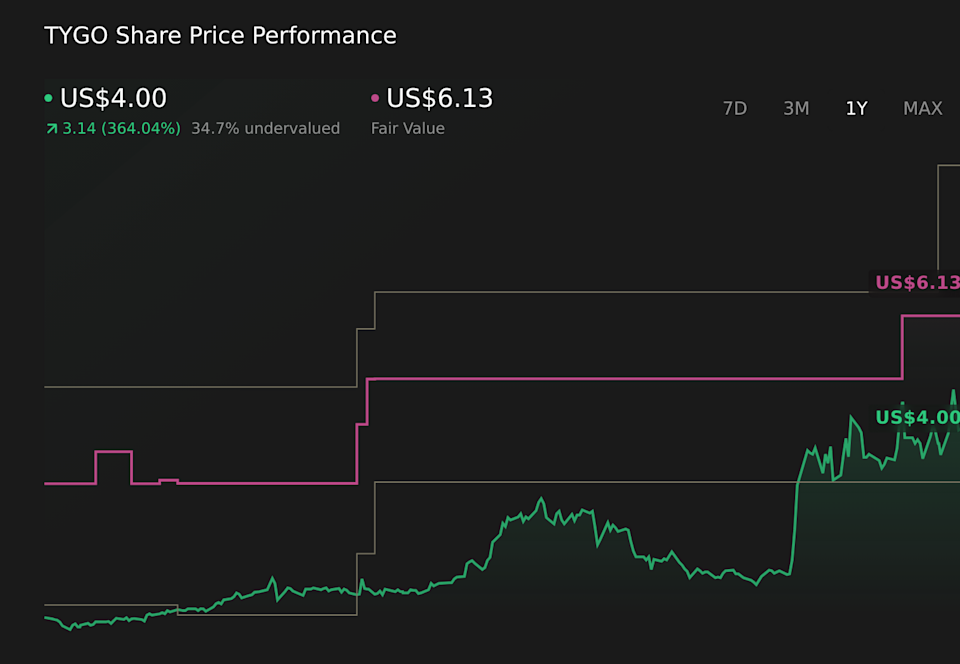
Task: Select the 1Y time range
Action: coord(856,109)
